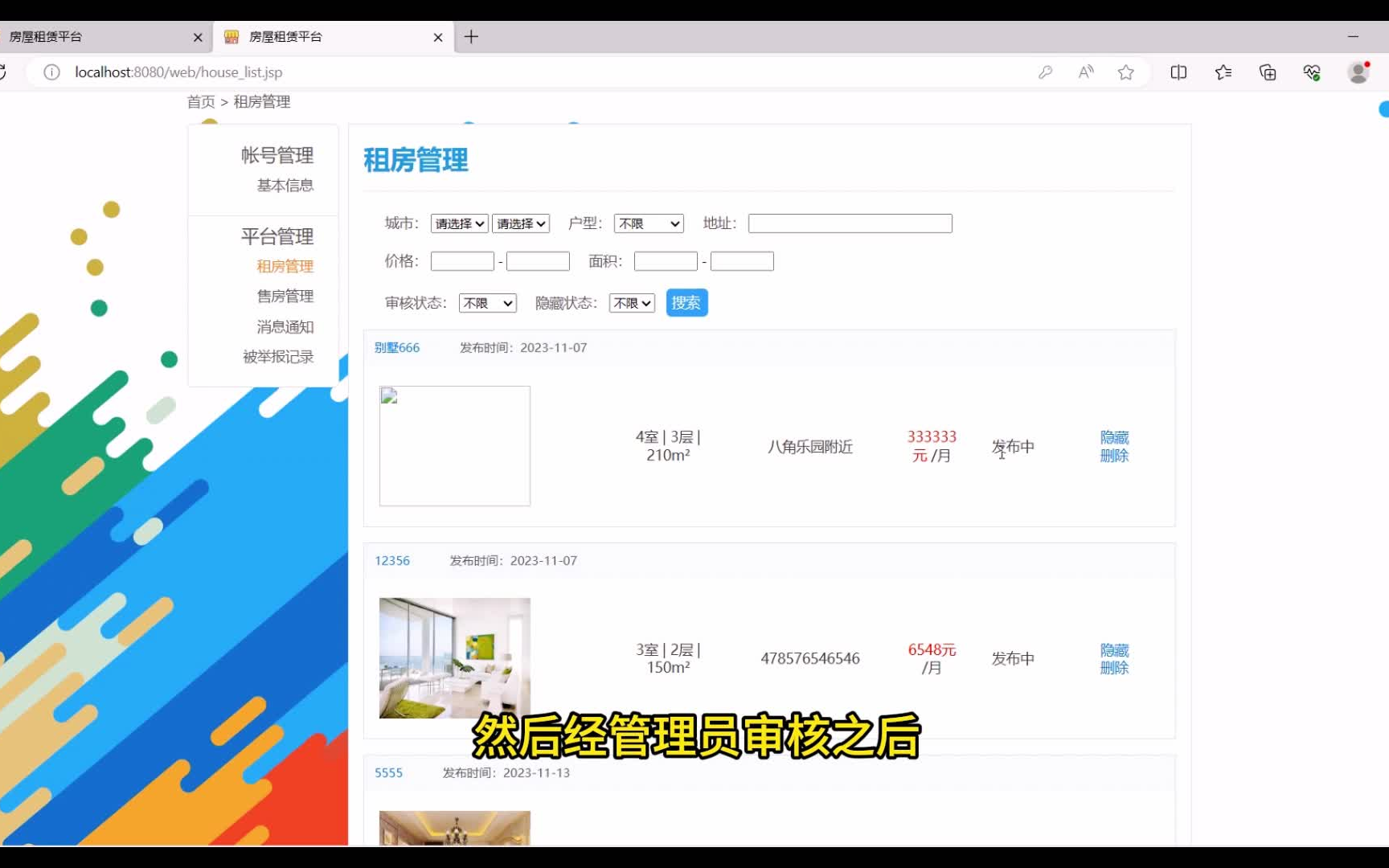
Task: Expand the 审核状态 dropdown
Action: [x=488, y=303]
